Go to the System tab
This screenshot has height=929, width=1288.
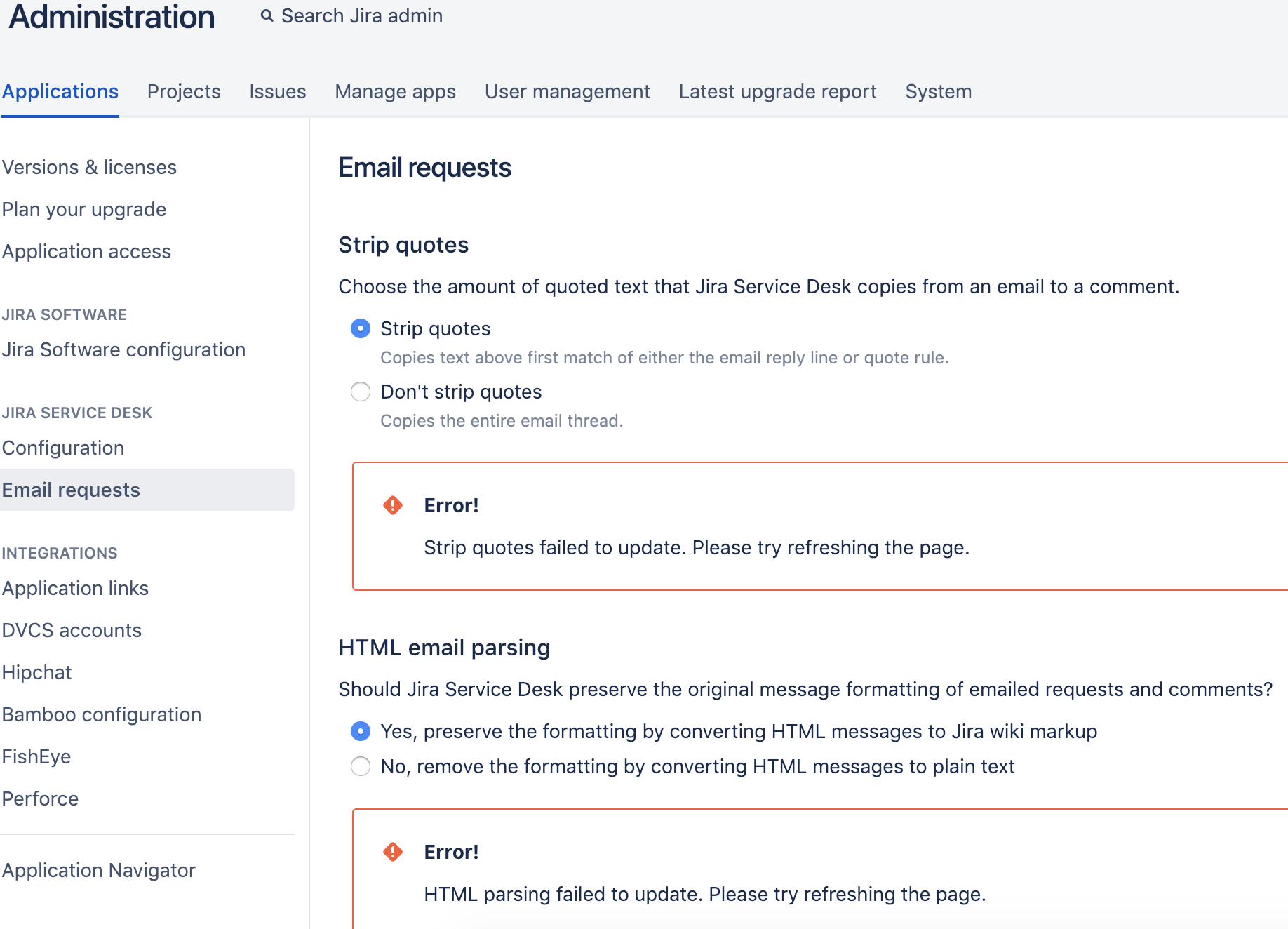pos(939,92)
